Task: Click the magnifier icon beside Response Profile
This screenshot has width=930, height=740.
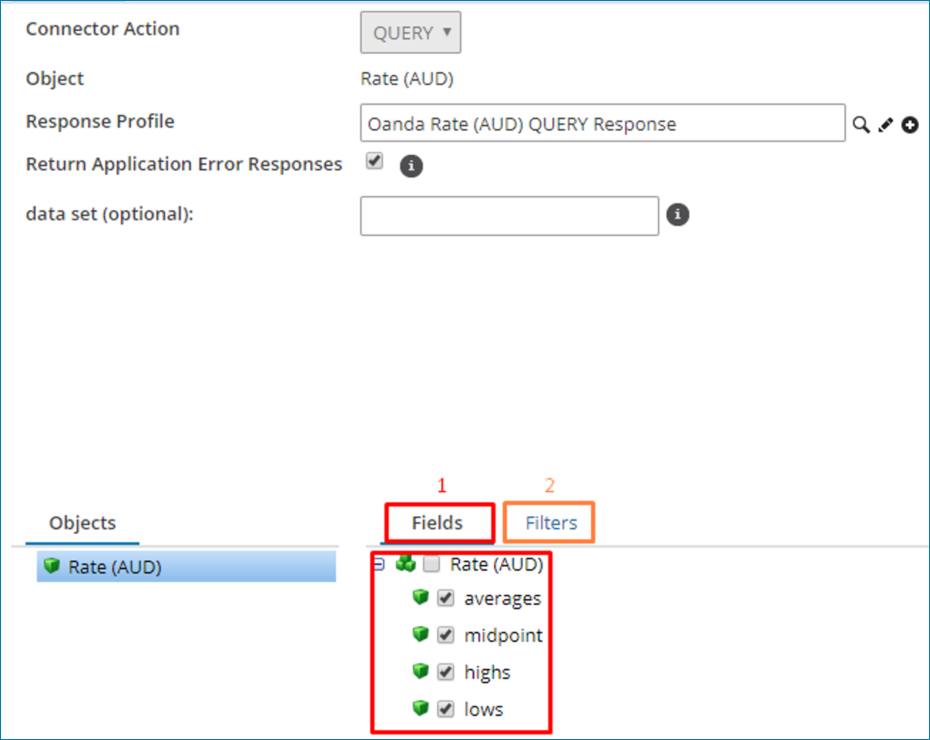Action: 860,125
